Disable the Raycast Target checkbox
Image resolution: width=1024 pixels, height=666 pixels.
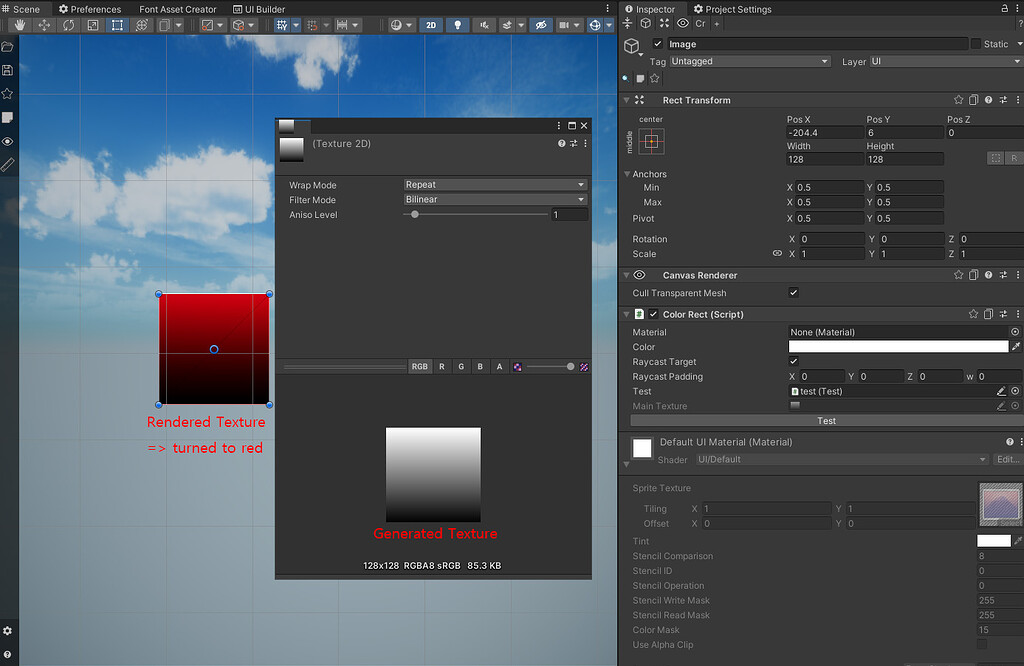click(793, 361)
